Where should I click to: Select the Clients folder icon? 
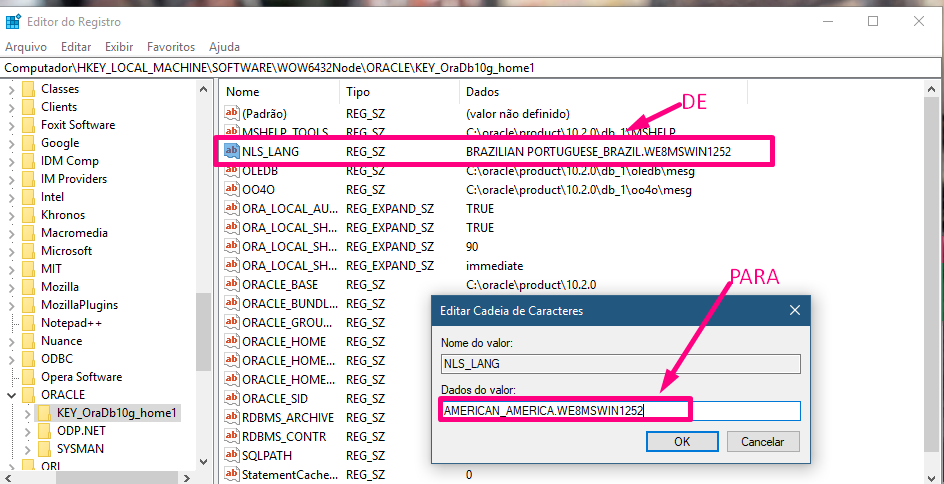[28, 107]
